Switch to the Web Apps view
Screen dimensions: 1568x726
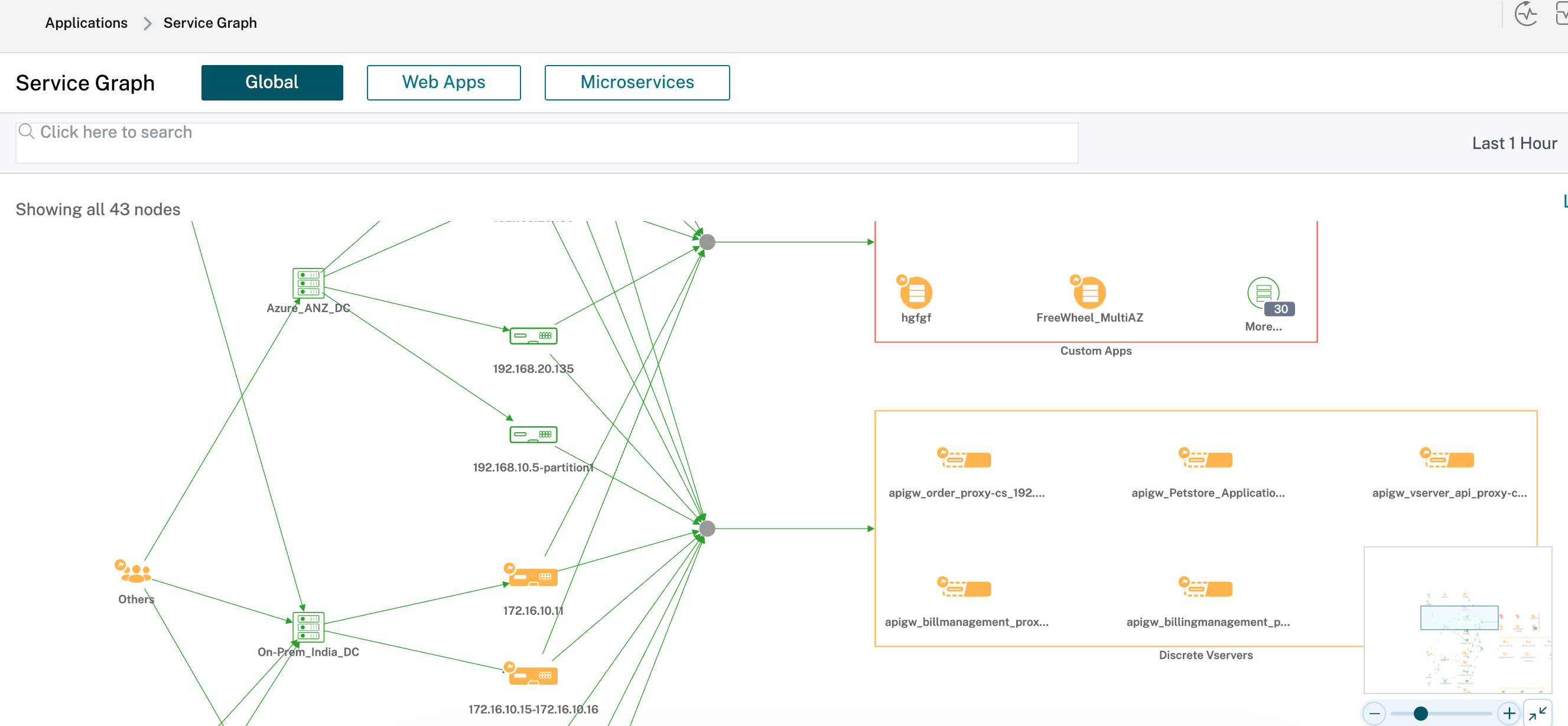(x=444, y=82)
